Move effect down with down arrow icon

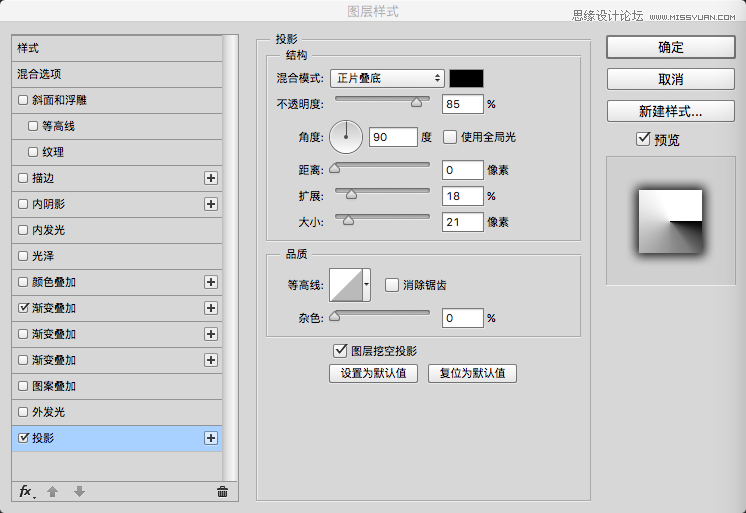point(79,492)
